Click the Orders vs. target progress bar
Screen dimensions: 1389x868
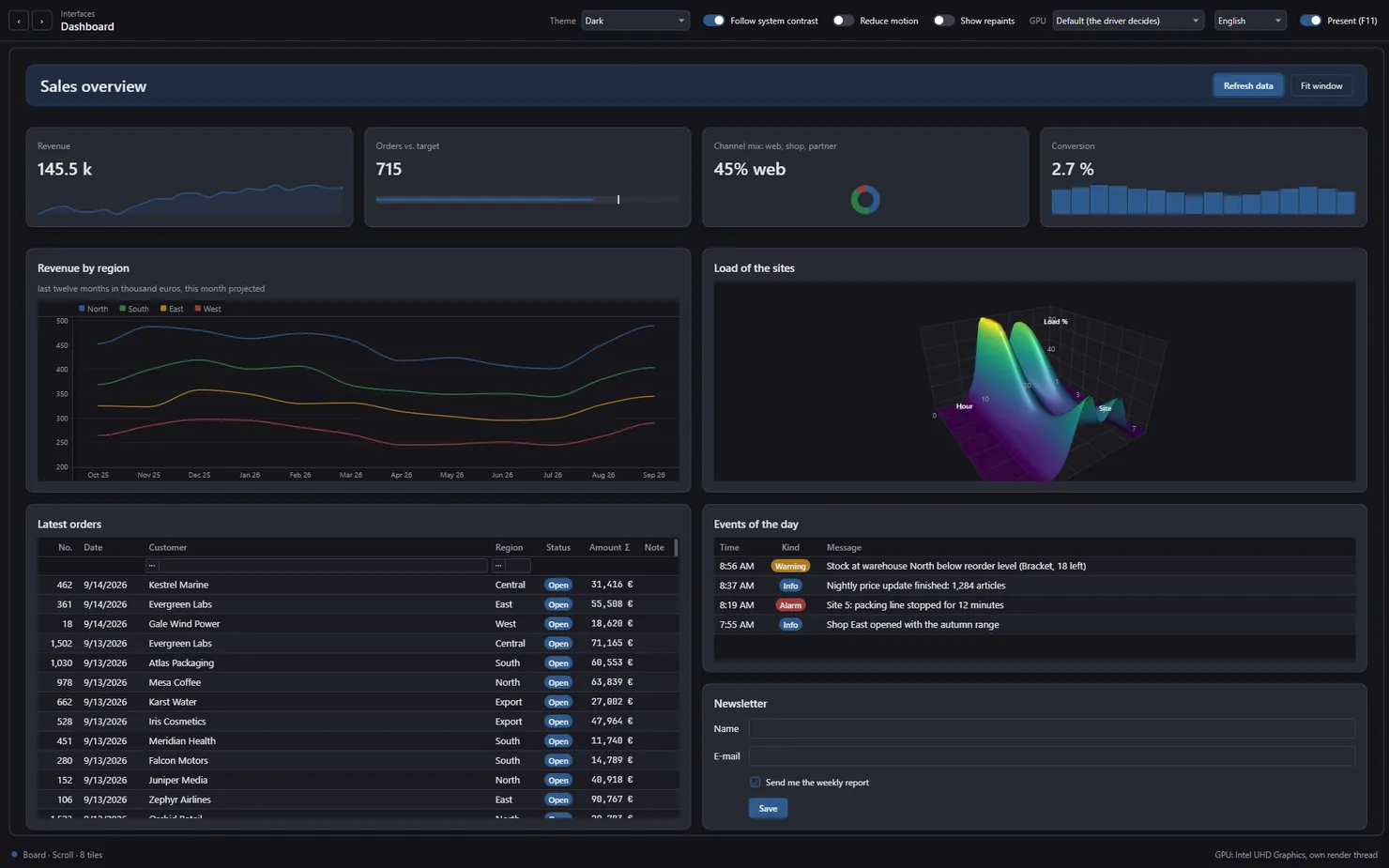click(527, 200)
